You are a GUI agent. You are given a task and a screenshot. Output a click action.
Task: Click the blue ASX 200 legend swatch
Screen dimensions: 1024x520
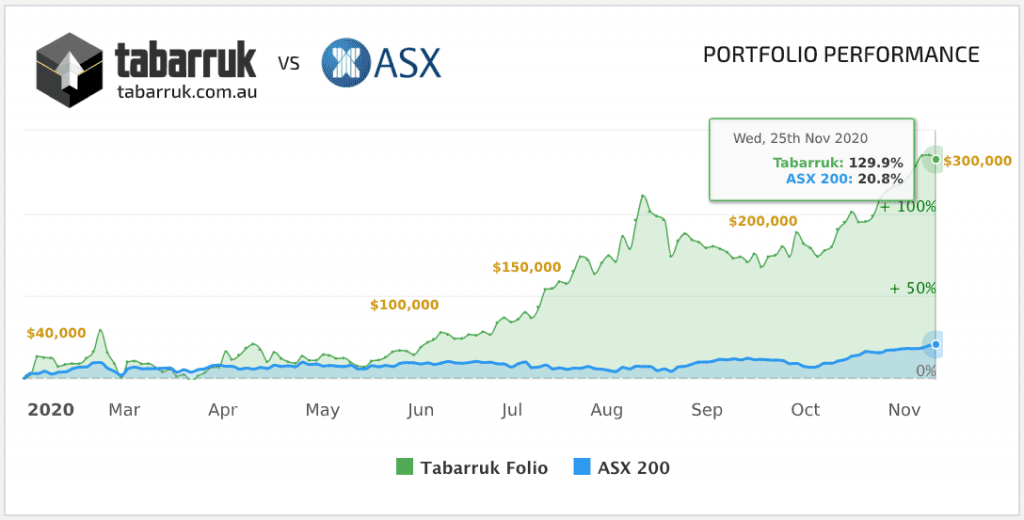(x=582, y=467)
